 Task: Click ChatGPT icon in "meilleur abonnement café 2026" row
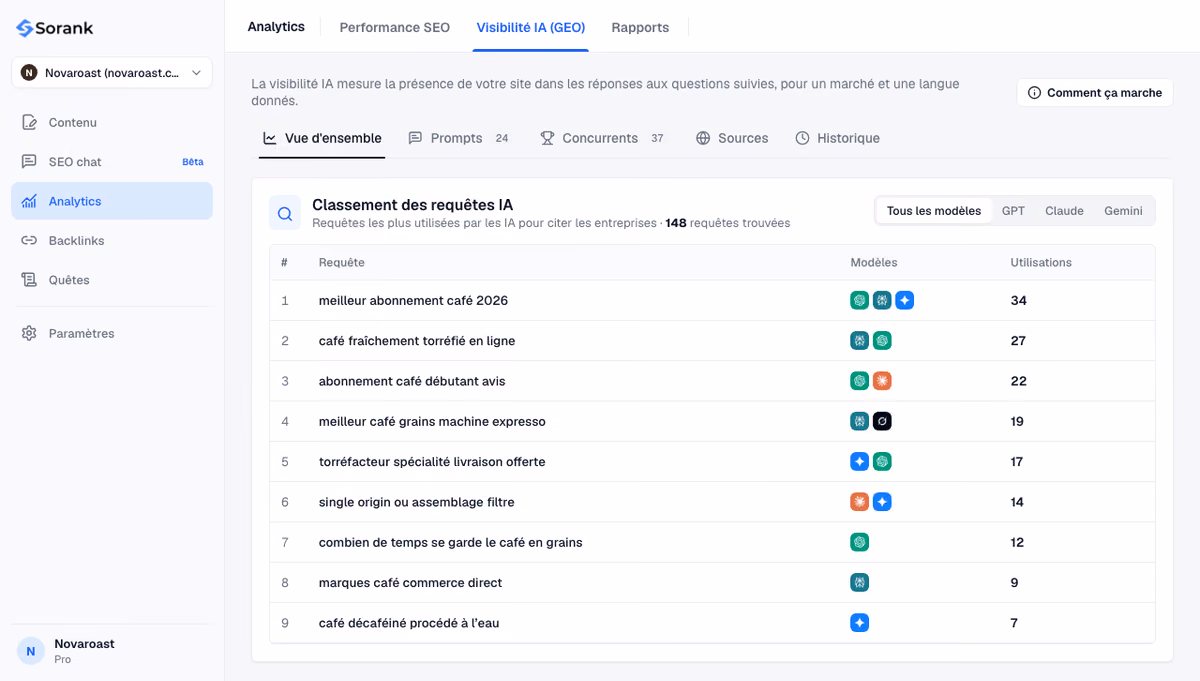859,300
